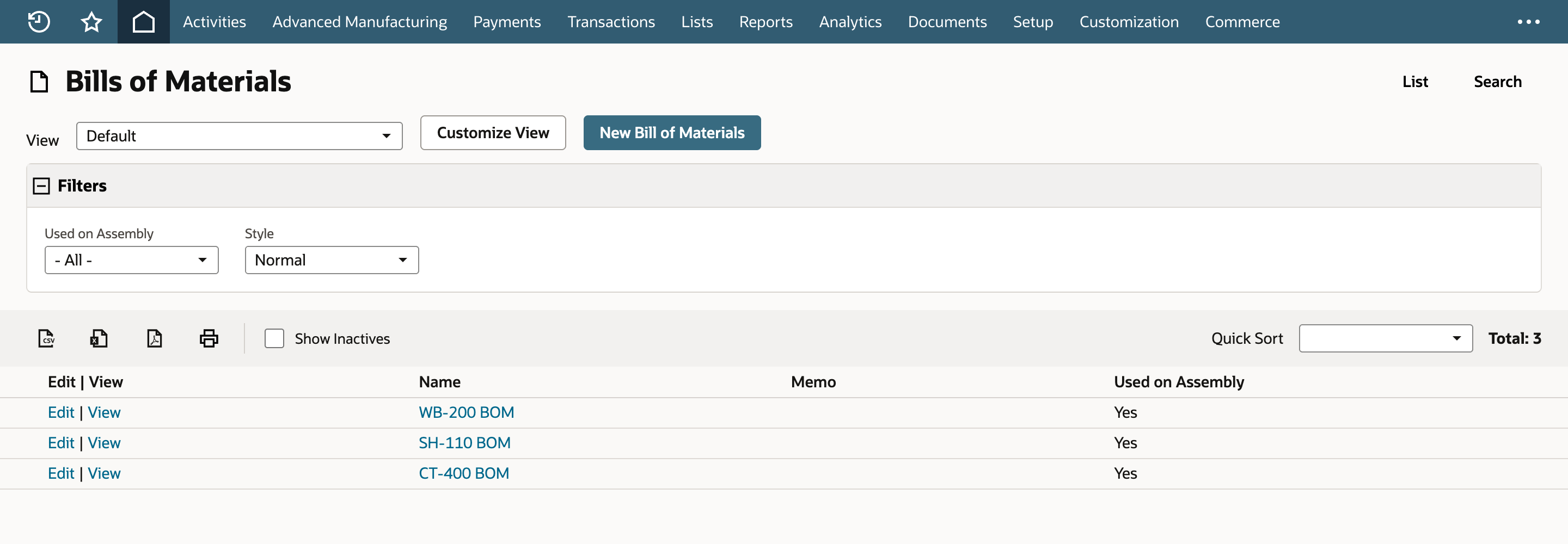Sort by the Name column header
This screenshot has height=544, width=1568.
pos(439,382)
